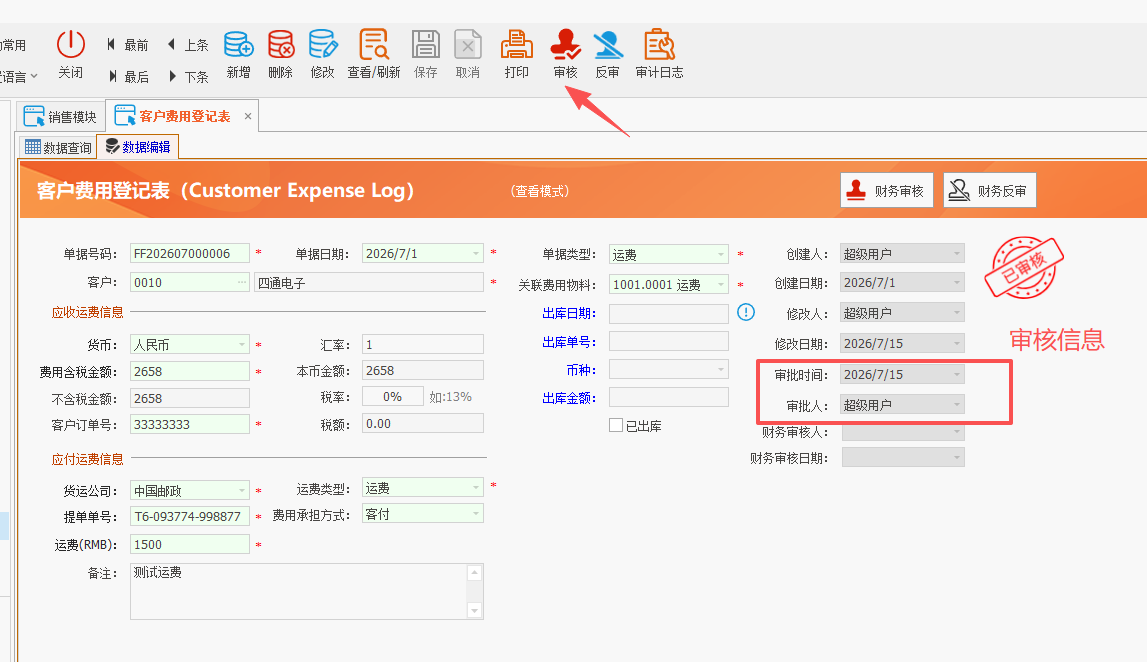Screen dimensions: 1147x662
Task: Click the 关闭 power icon
Action: point(71,45)
